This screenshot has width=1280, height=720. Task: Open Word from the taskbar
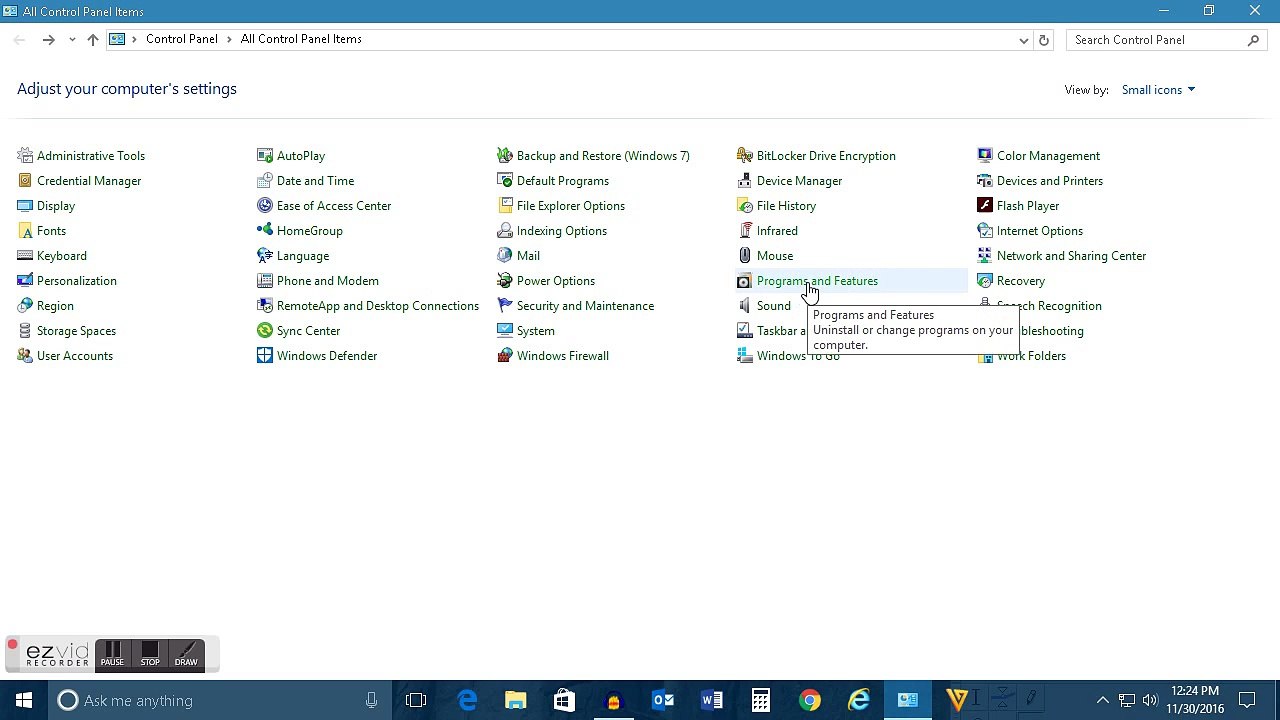pyautogui.click(x=712, y=700)
